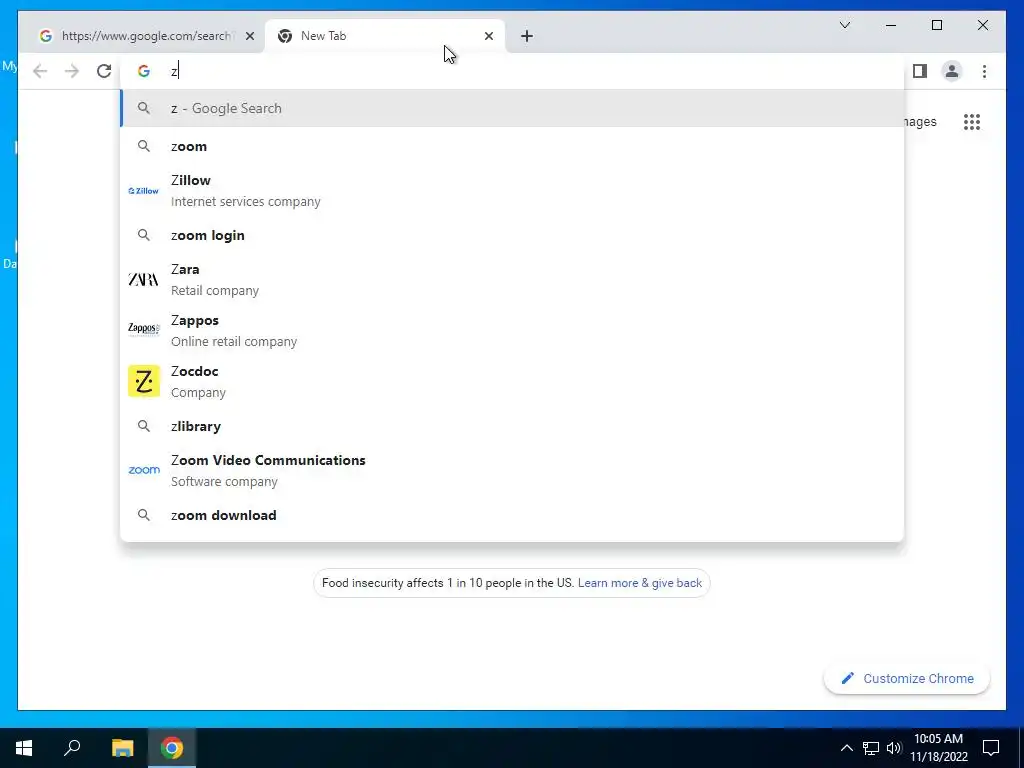Click inside the address bar input
Viewport: 1024px width, 768px height.
coord(512,71)
